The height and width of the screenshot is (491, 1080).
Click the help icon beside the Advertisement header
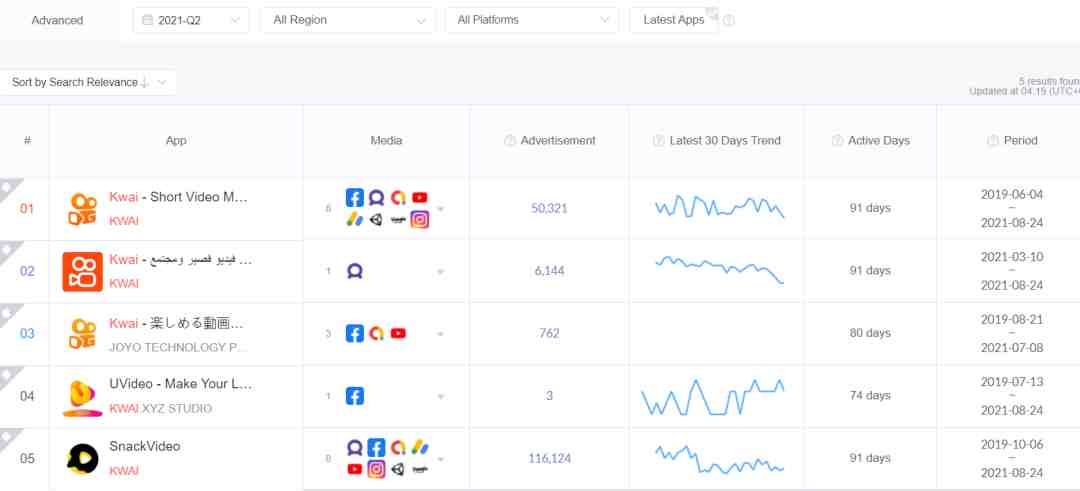point(510,140)
